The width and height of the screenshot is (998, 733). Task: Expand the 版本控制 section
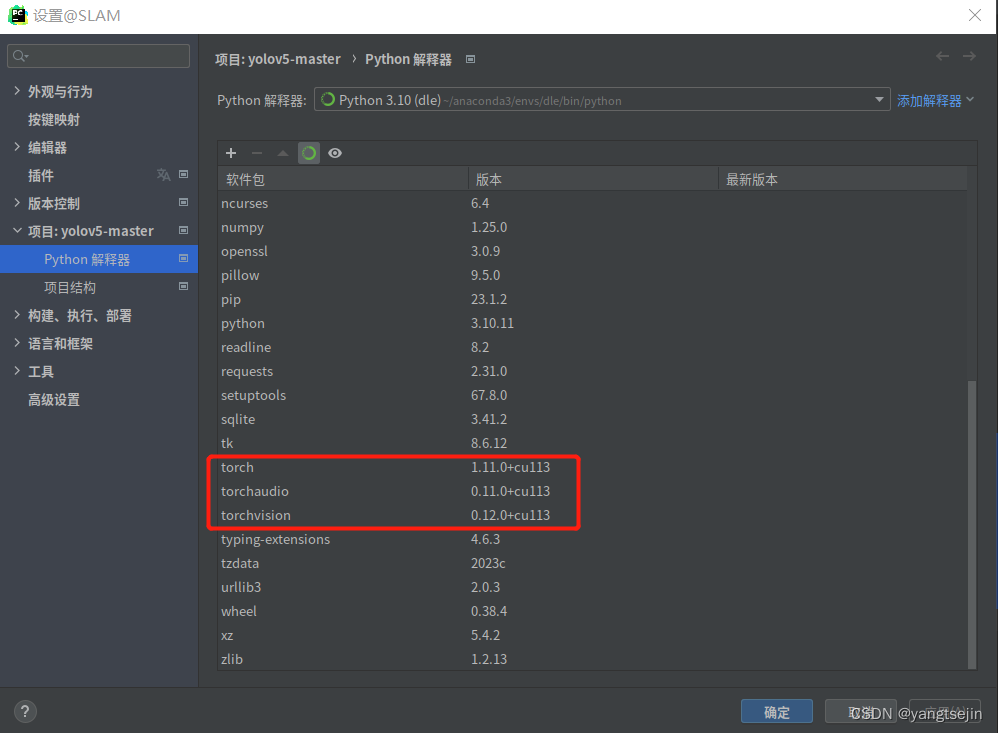tap(17, 203)
